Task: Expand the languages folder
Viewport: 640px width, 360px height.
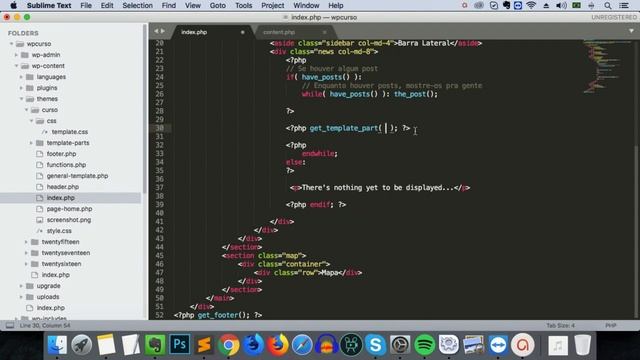Action: 21,77
